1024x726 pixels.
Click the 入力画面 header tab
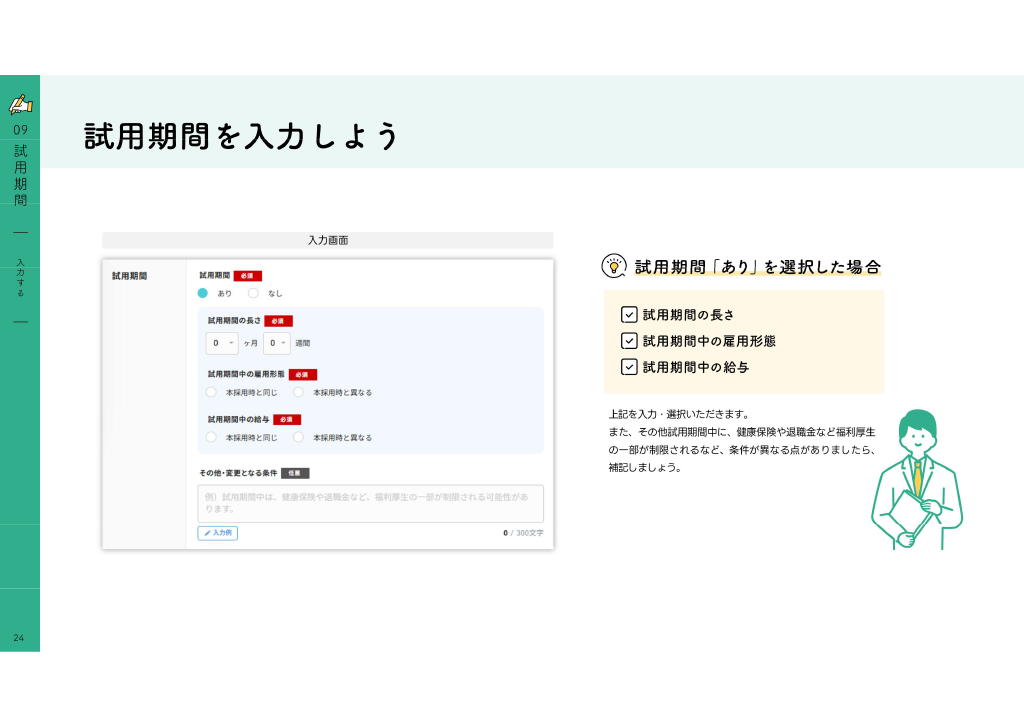tap(328, 240)
